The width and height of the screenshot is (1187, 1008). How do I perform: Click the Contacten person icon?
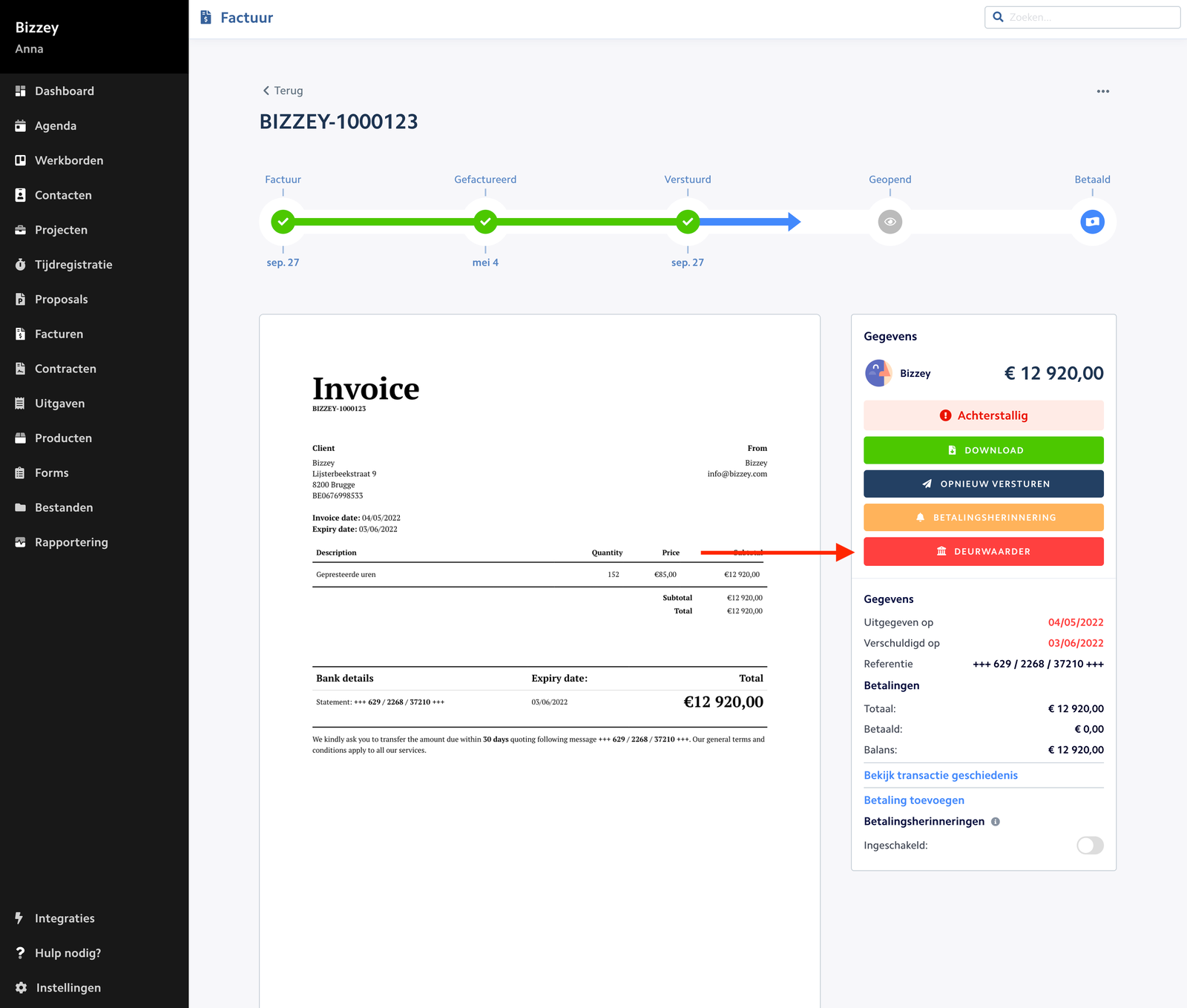[x=21, y=195]
